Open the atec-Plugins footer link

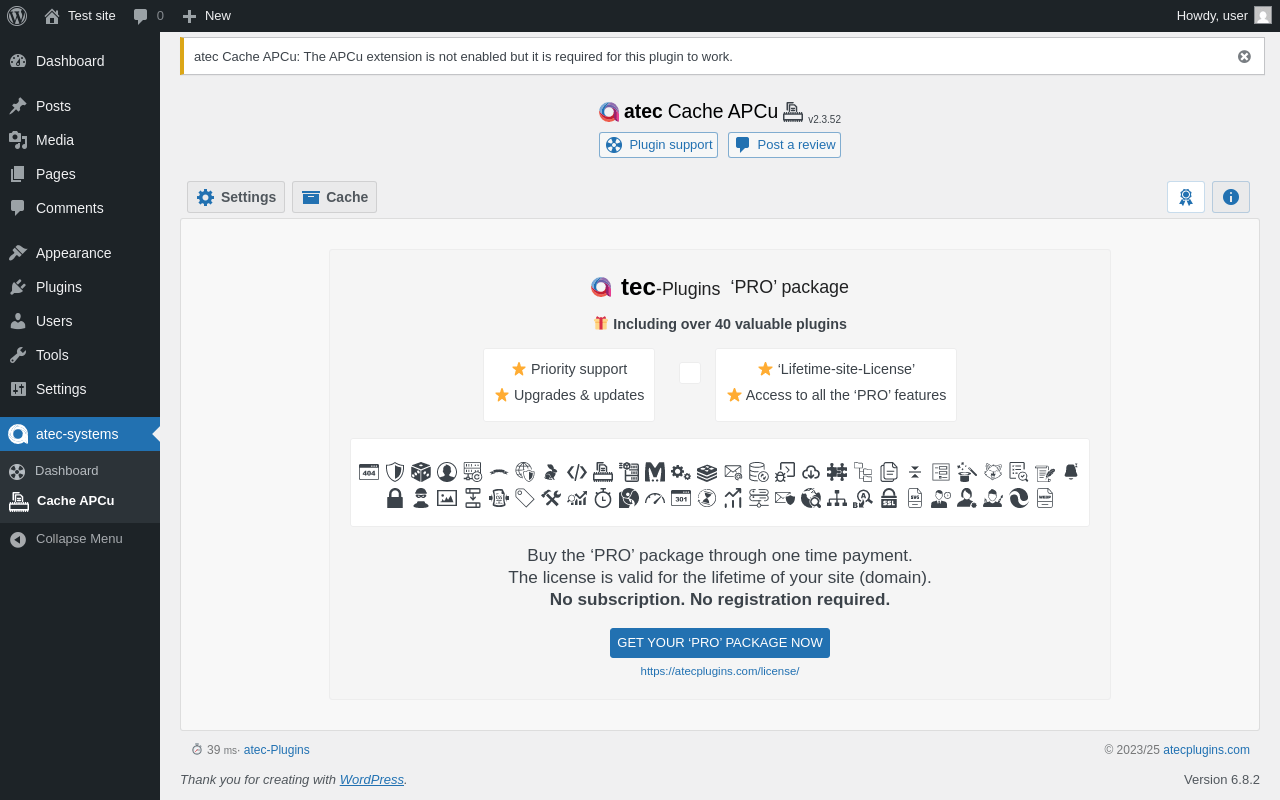277,750
